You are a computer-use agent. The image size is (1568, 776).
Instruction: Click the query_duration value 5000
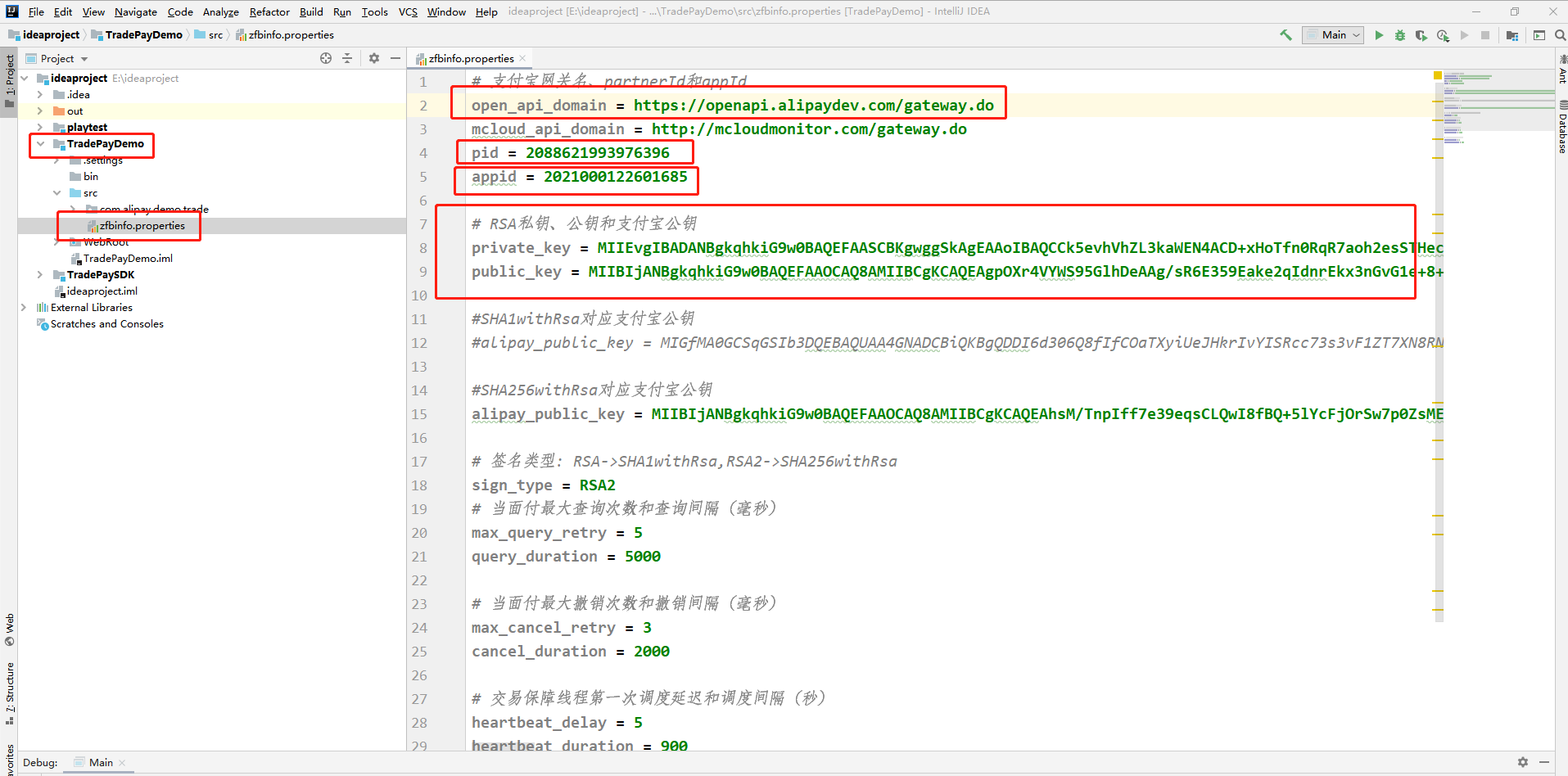[x=642, y=557]
